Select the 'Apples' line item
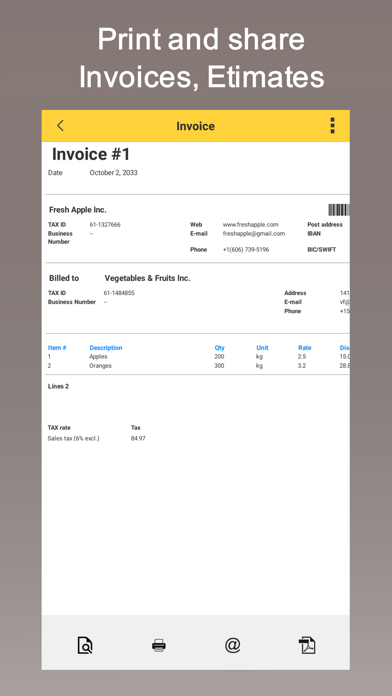 tap(98, 356)
